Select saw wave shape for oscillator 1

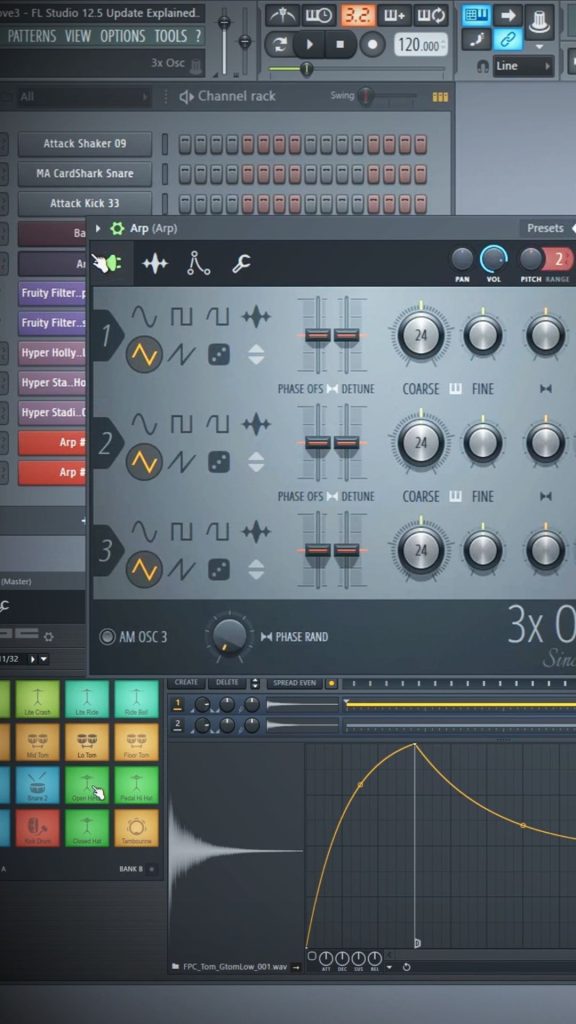182,355
